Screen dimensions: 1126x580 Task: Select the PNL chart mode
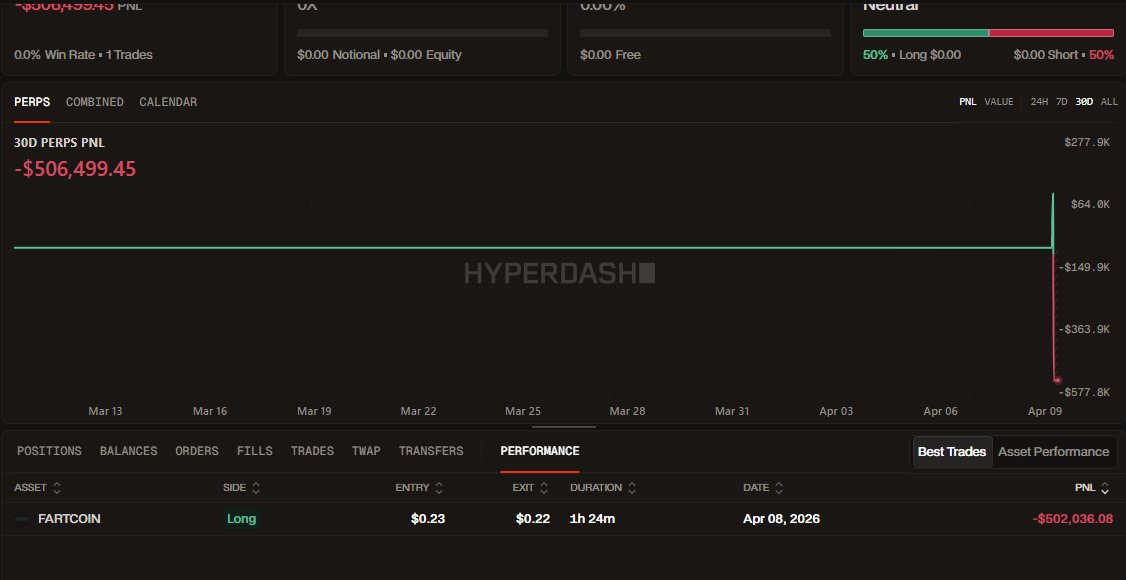pos(968,102)
